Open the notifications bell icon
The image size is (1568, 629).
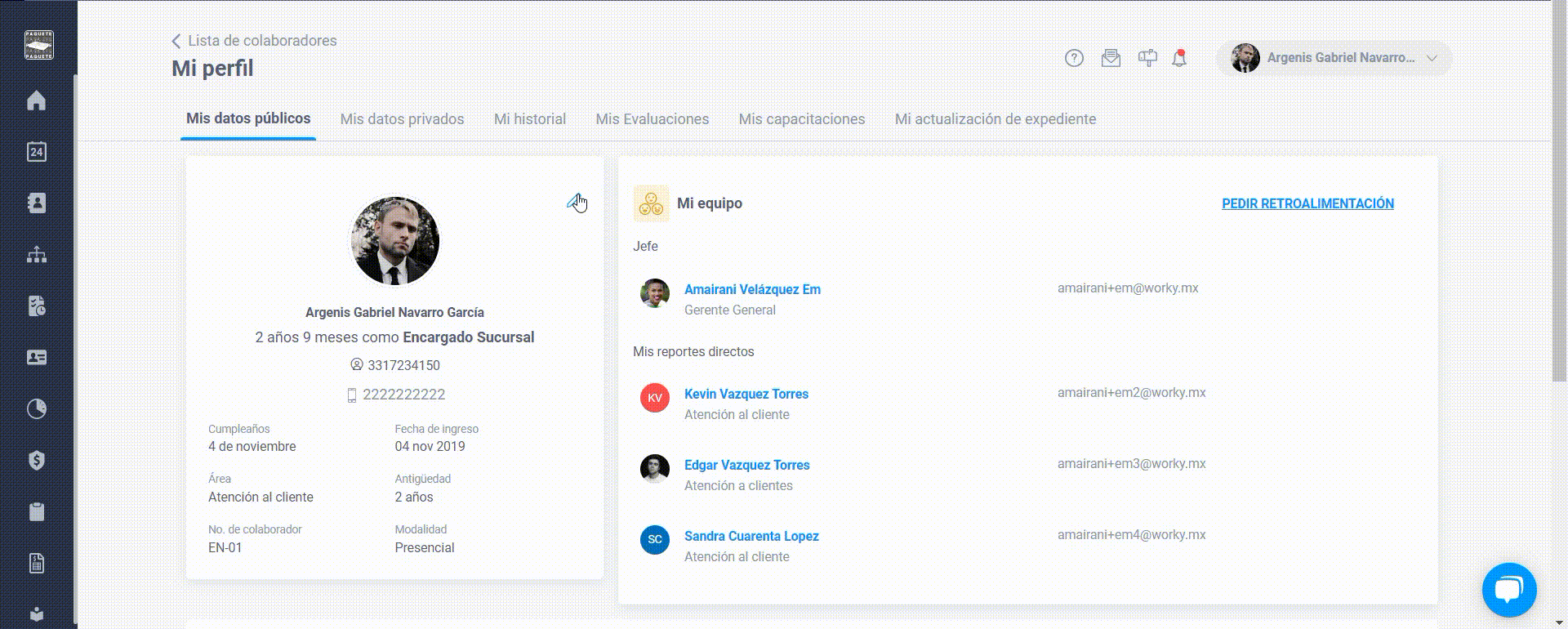(1179, 58)
